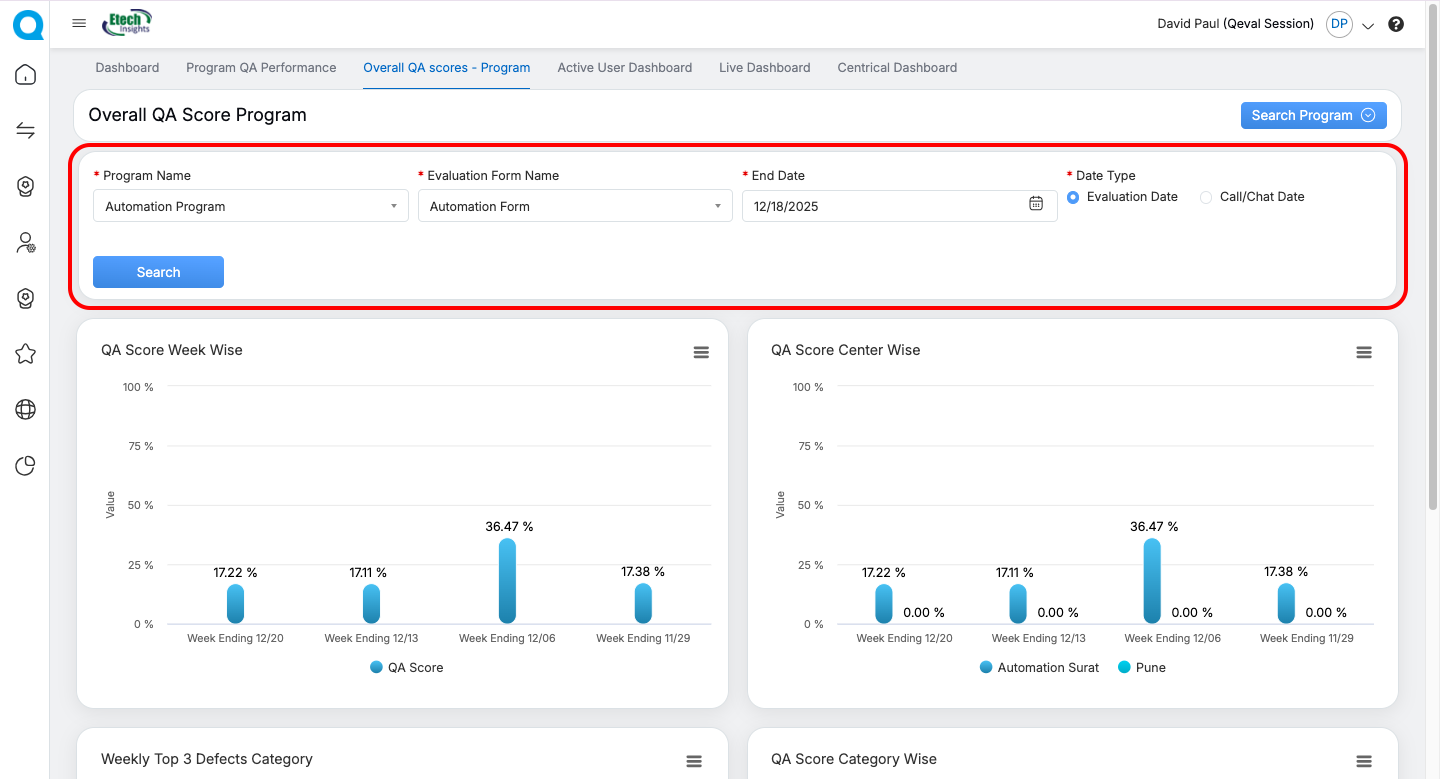Screen dimensions: 1440x779
Task: Open the calendar picker for End Date
Action: [x=1036, y=204]
